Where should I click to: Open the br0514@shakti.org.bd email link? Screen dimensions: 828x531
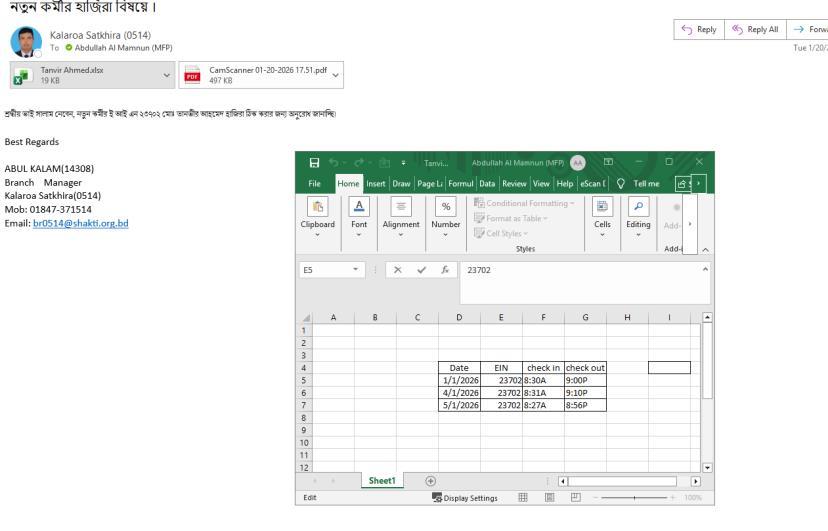point(80,222)
